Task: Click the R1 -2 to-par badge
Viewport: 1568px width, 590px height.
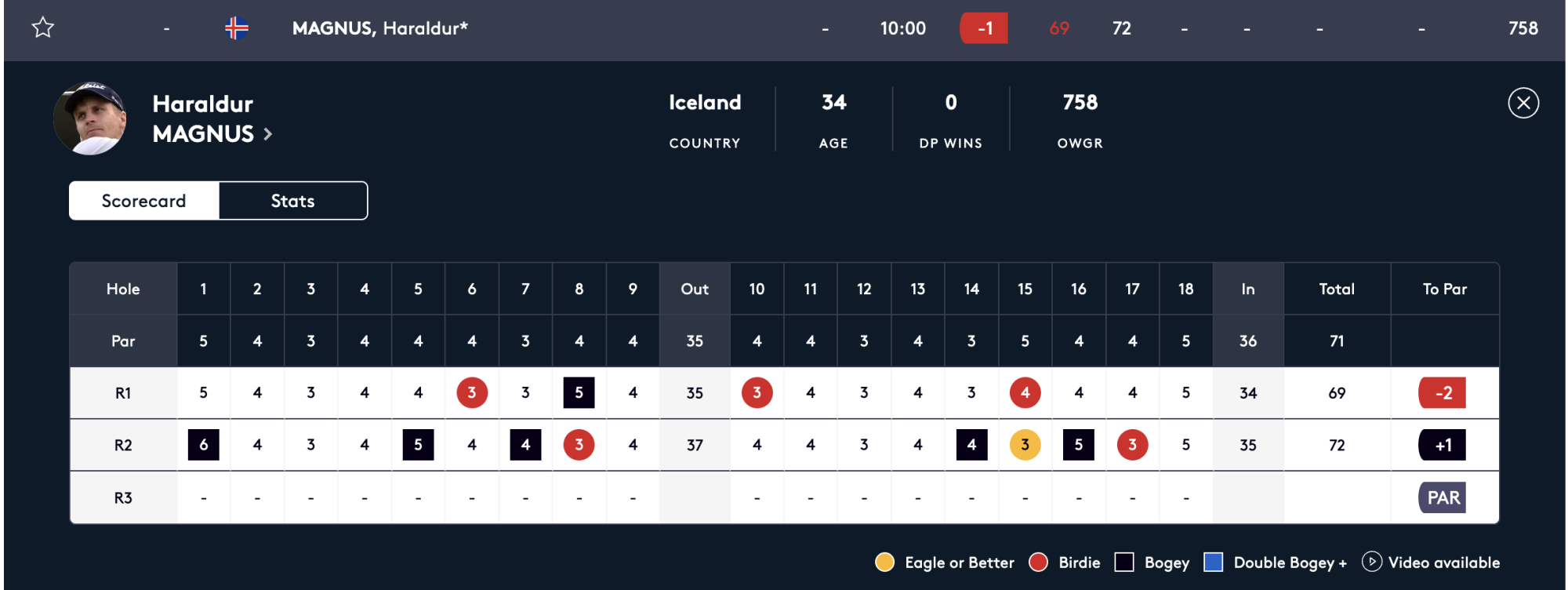Action: (x=1443, y=393)
